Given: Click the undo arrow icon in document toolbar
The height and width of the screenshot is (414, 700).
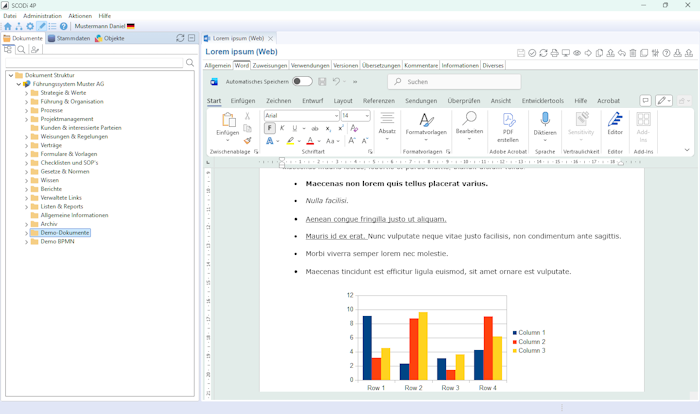Looking at the screenshot, I should (x=621, y=53).
